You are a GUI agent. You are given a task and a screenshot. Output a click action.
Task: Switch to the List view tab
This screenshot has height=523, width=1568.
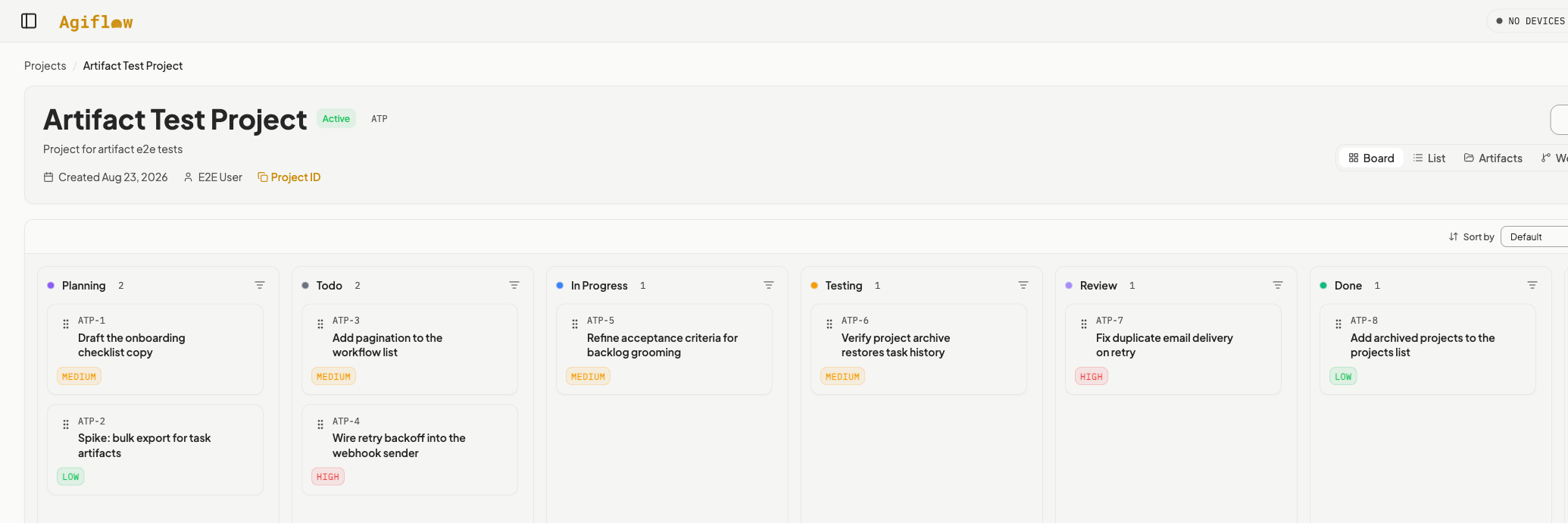tap(1429, 158)
